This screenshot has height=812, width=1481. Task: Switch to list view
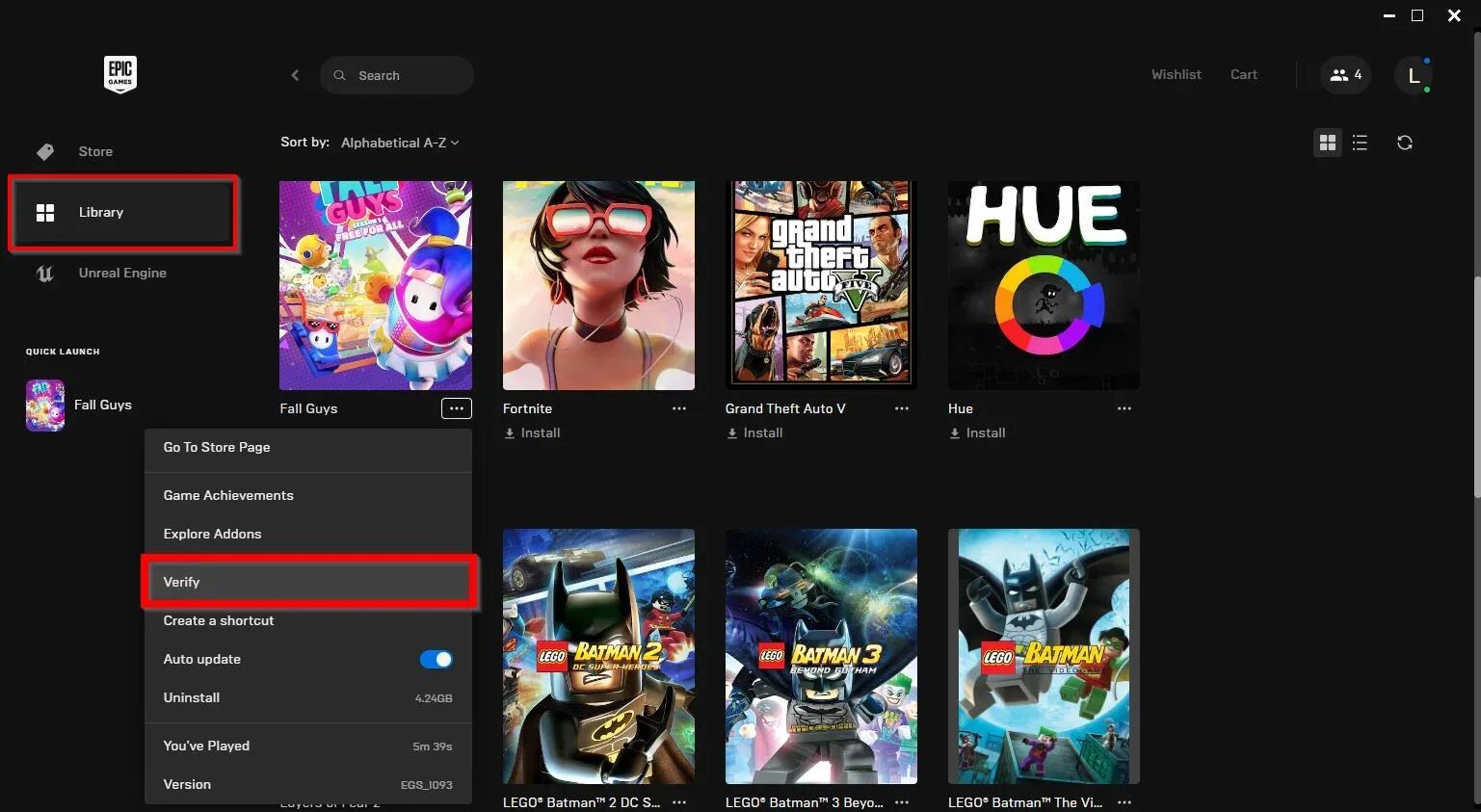click(1360, 143)
